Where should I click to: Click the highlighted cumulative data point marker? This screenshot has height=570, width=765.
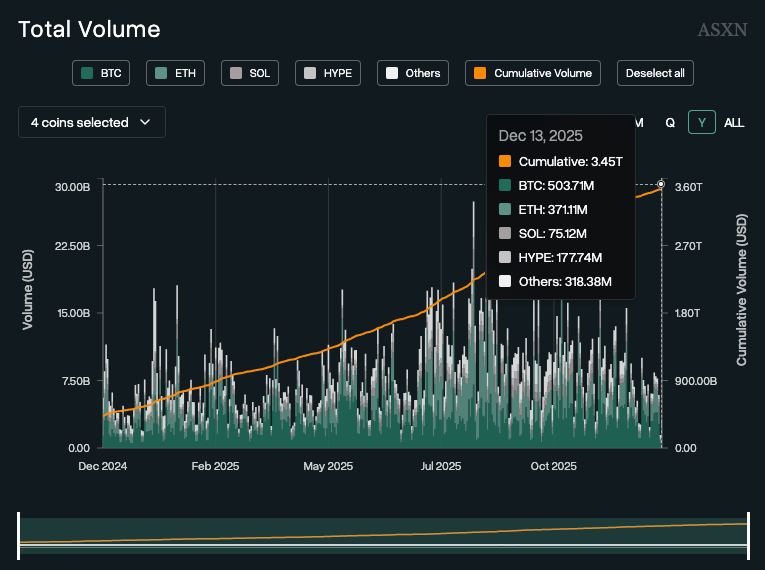pyautogui.click(x=661, y=184)
